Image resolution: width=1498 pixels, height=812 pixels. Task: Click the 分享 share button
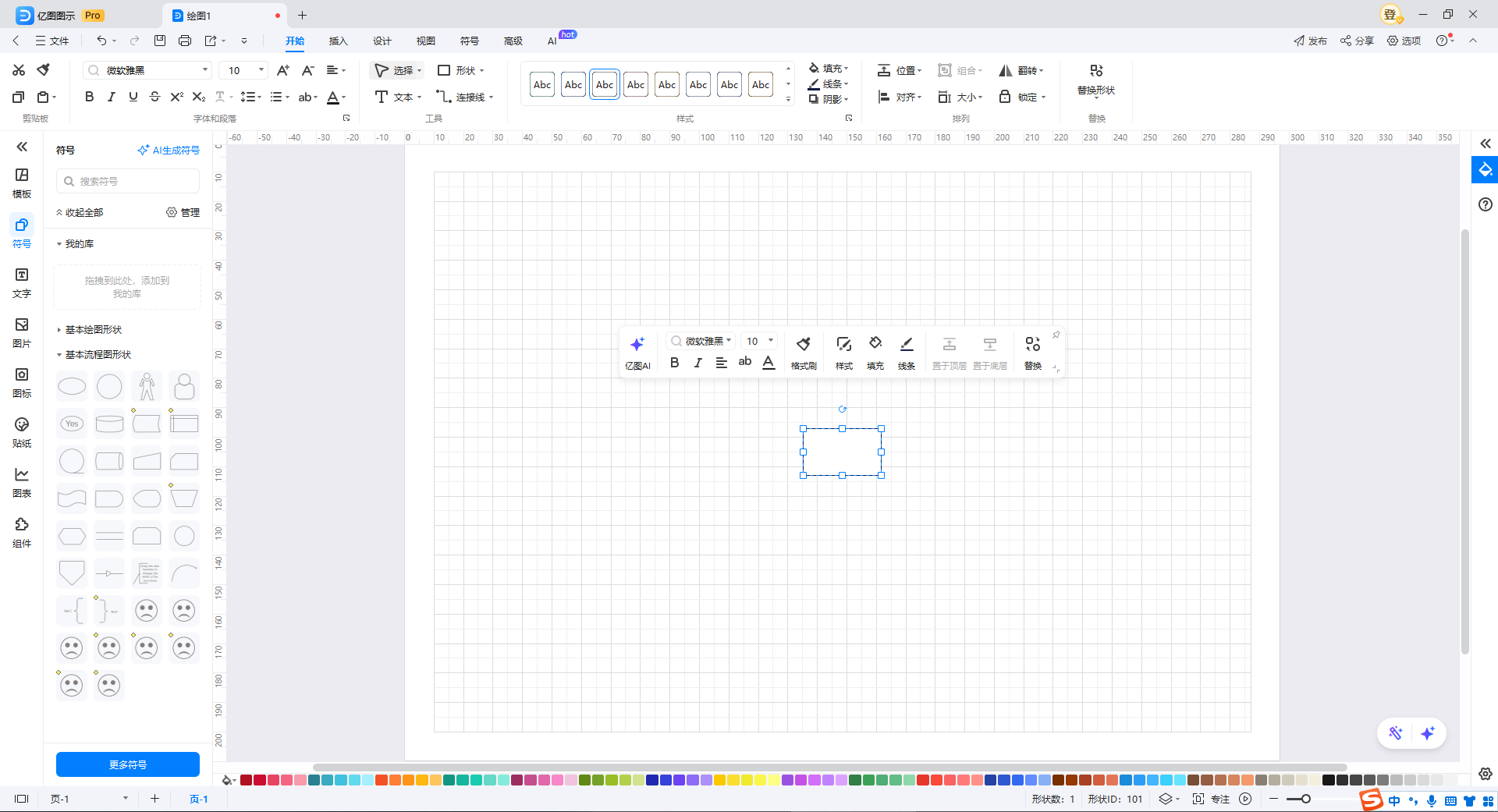1358,41
